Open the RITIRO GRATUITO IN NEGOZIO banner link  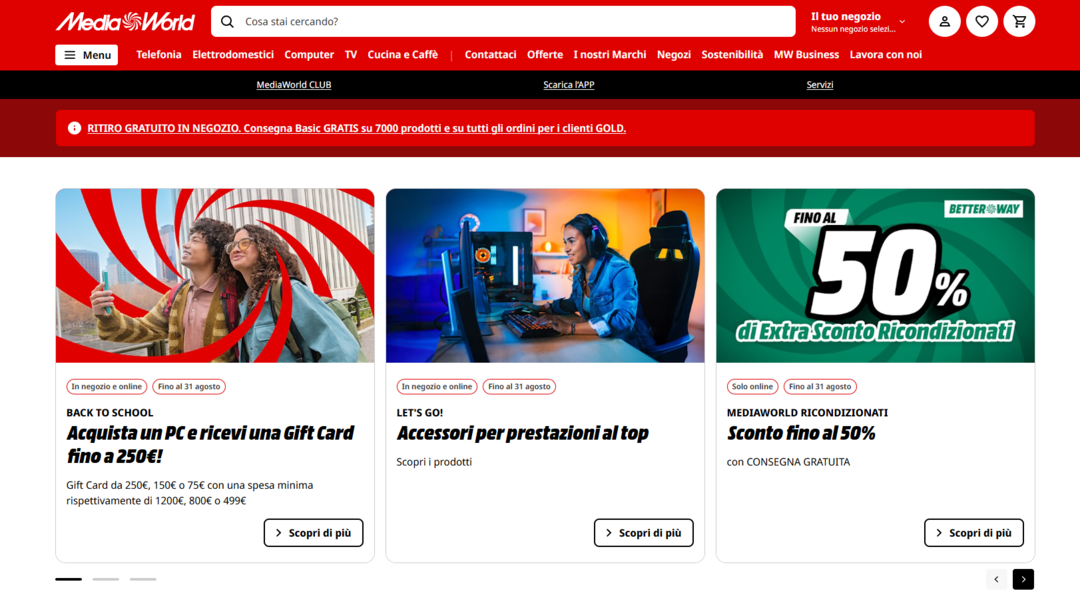[357, 128]
